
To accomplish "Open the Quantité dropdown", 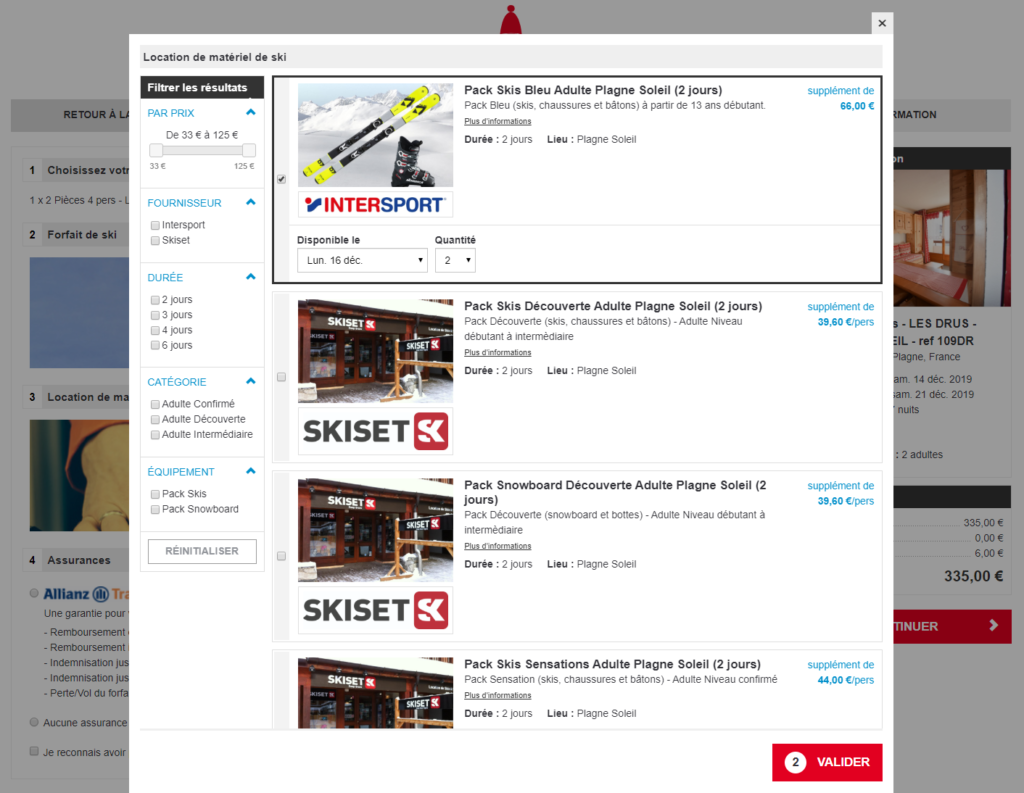I will (x=455, y=261).
